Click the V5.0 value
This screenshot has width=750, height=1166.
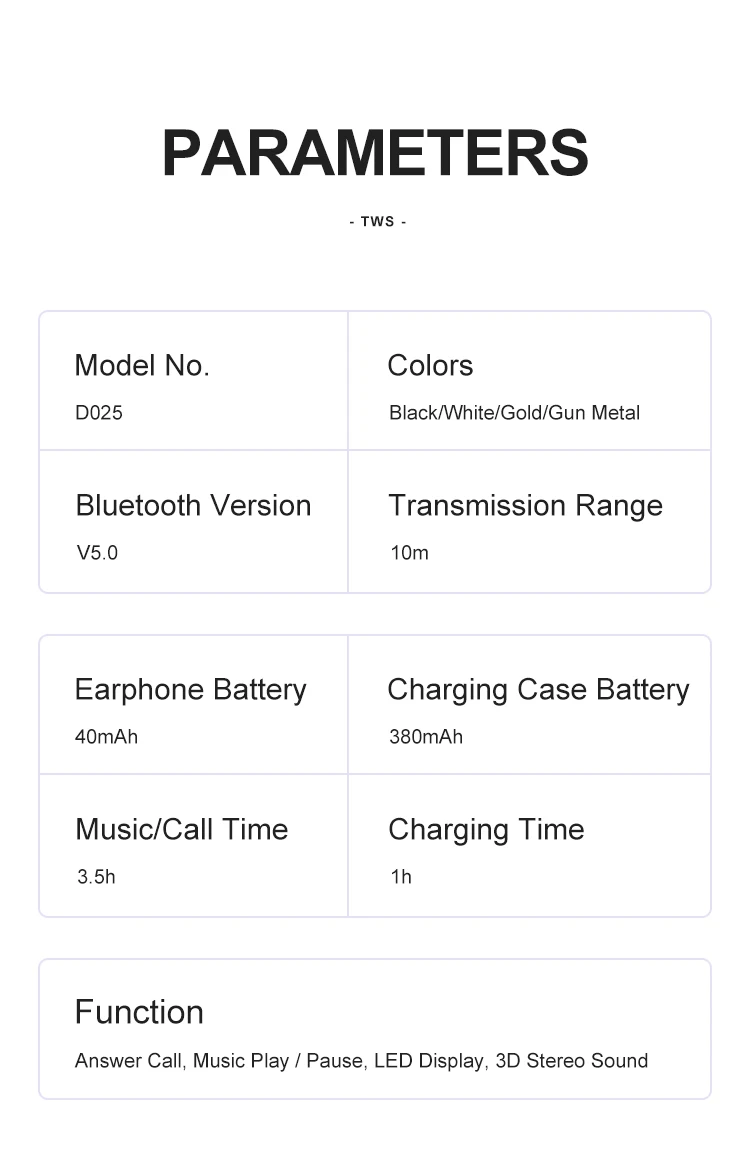pos(97,553)
